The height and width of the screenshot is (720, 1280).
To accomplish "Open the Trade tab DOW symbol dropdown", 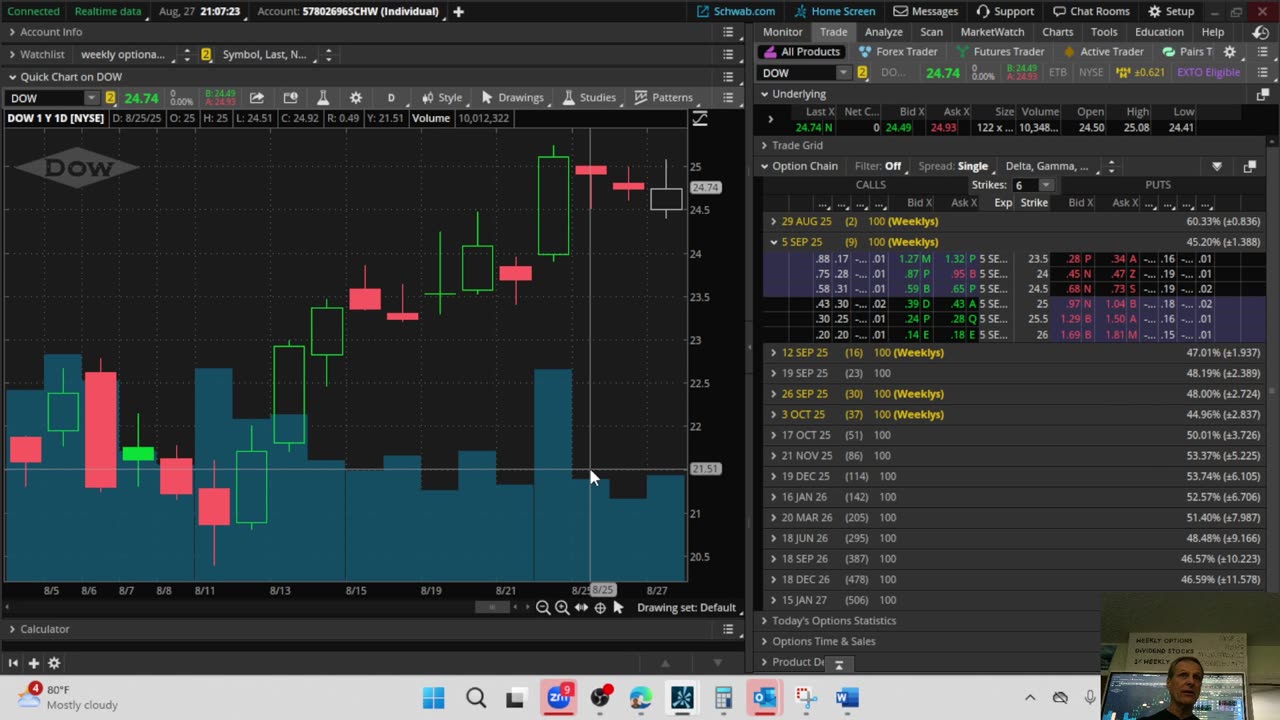I will (843, 73).
